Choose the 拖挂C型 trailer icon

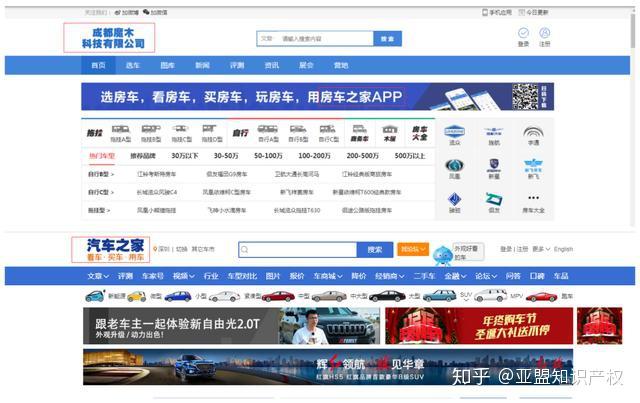(181, 129)
